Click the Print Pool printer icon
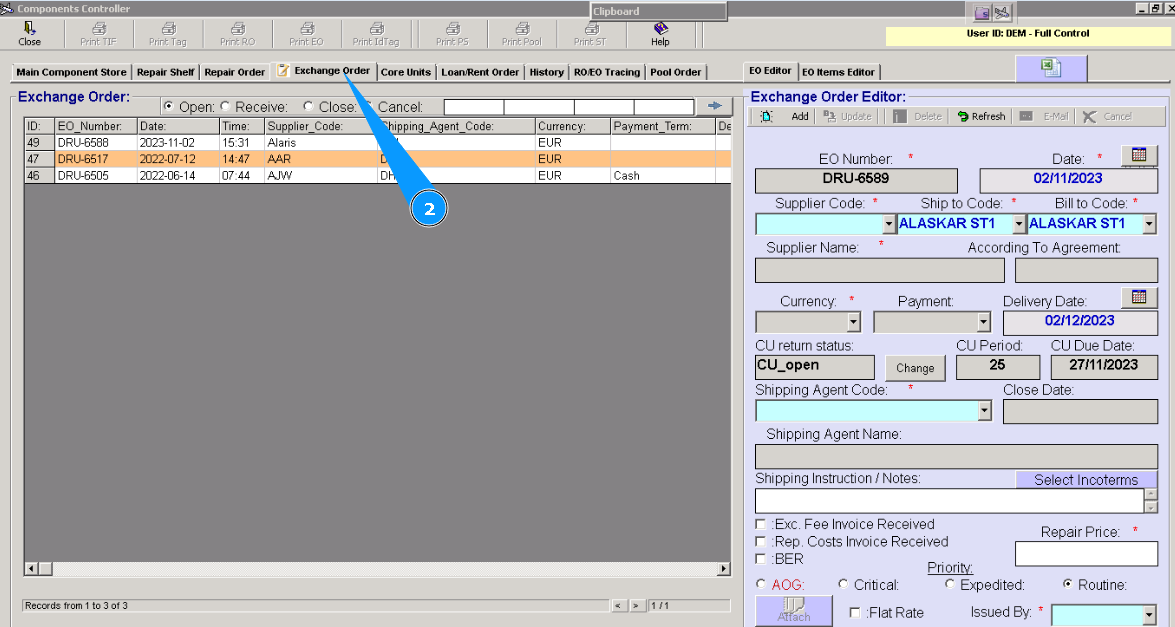The height and width of the screenshot is (627, 1175). pyautogui.click(x=522, y=28)
